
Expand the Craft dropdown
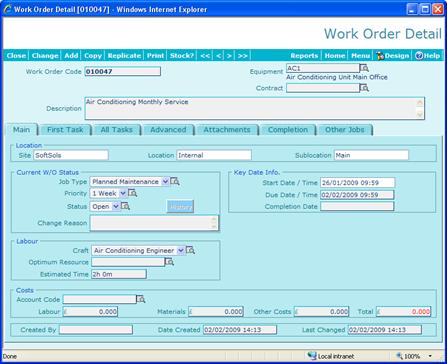click(x=181, y=250)
